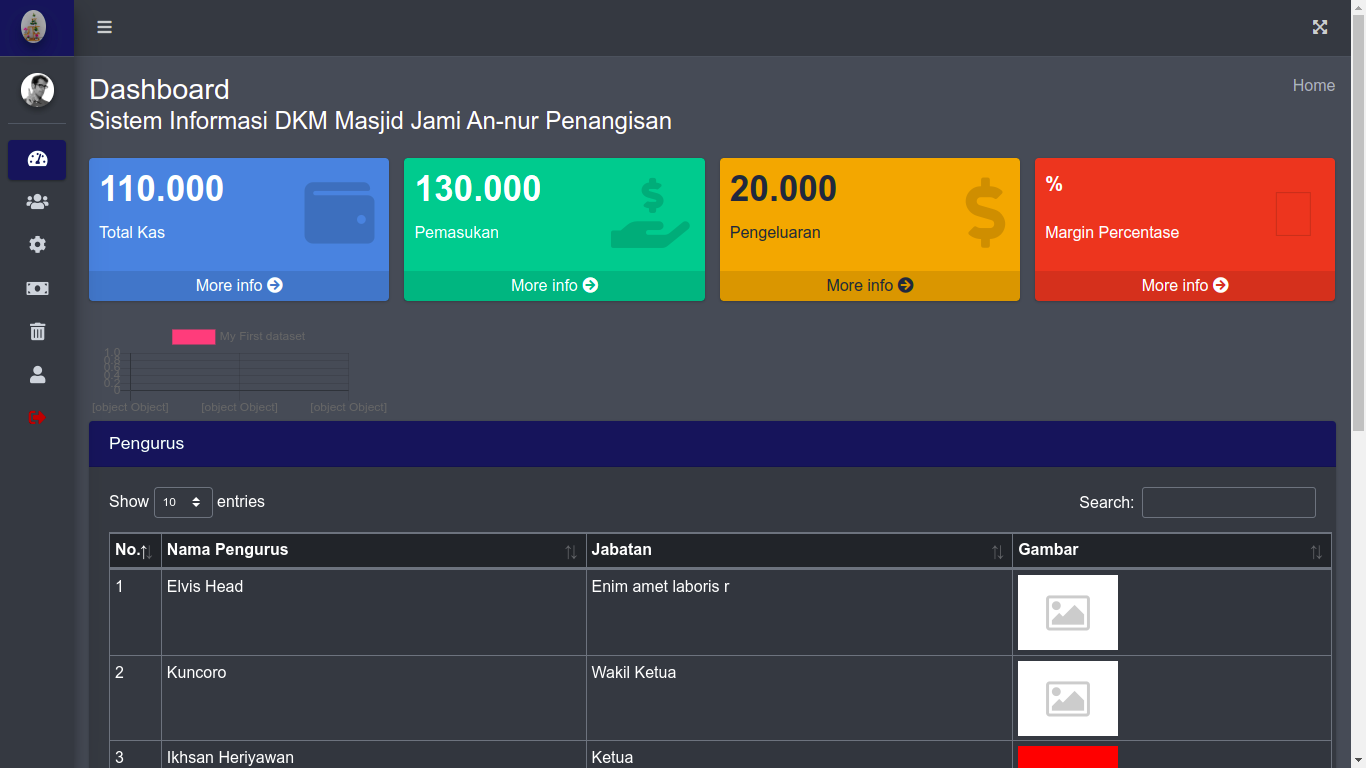Sort table by Jabatan column
Viewport: 1366px width, 768px height.
799,550
